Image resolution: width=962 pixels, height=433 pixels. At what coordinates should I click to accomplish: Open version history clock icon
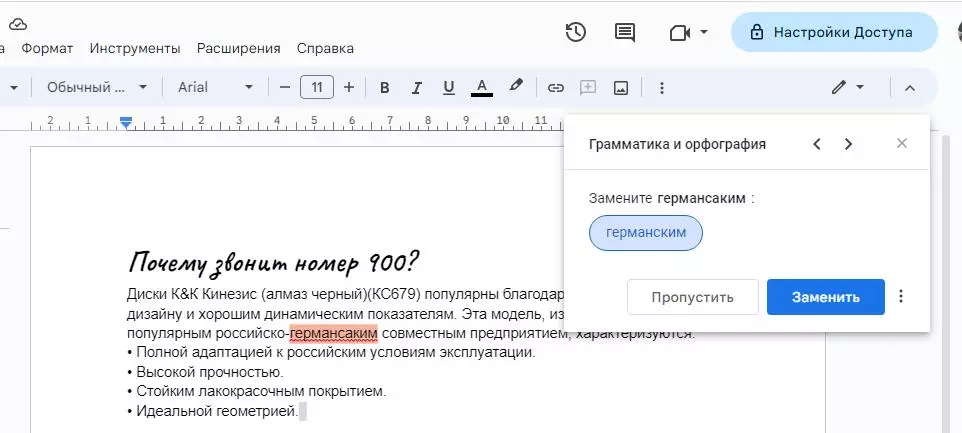click(575, 32)
